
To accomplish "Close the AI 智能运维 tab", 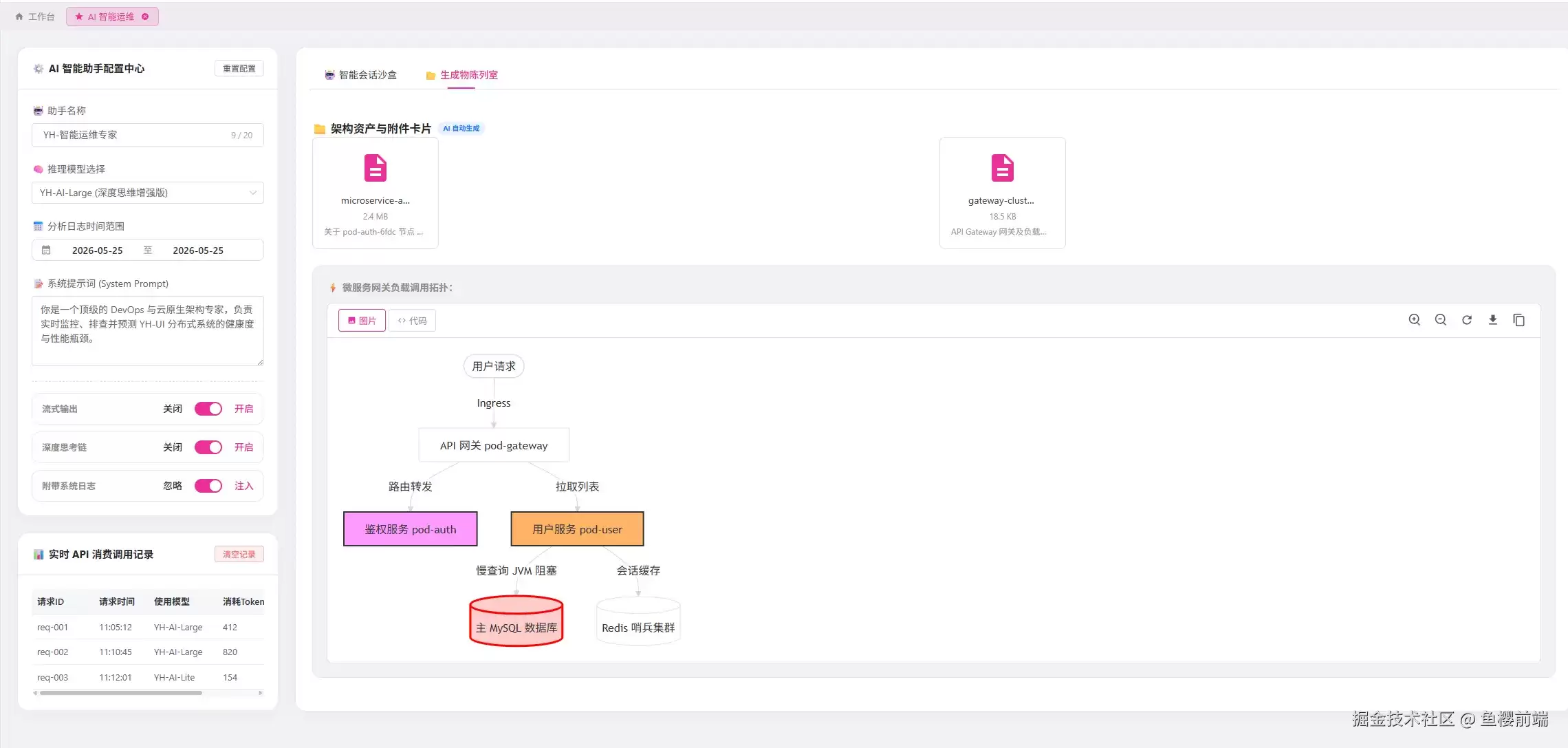I will pyautogui.click(x=145, y=17).
